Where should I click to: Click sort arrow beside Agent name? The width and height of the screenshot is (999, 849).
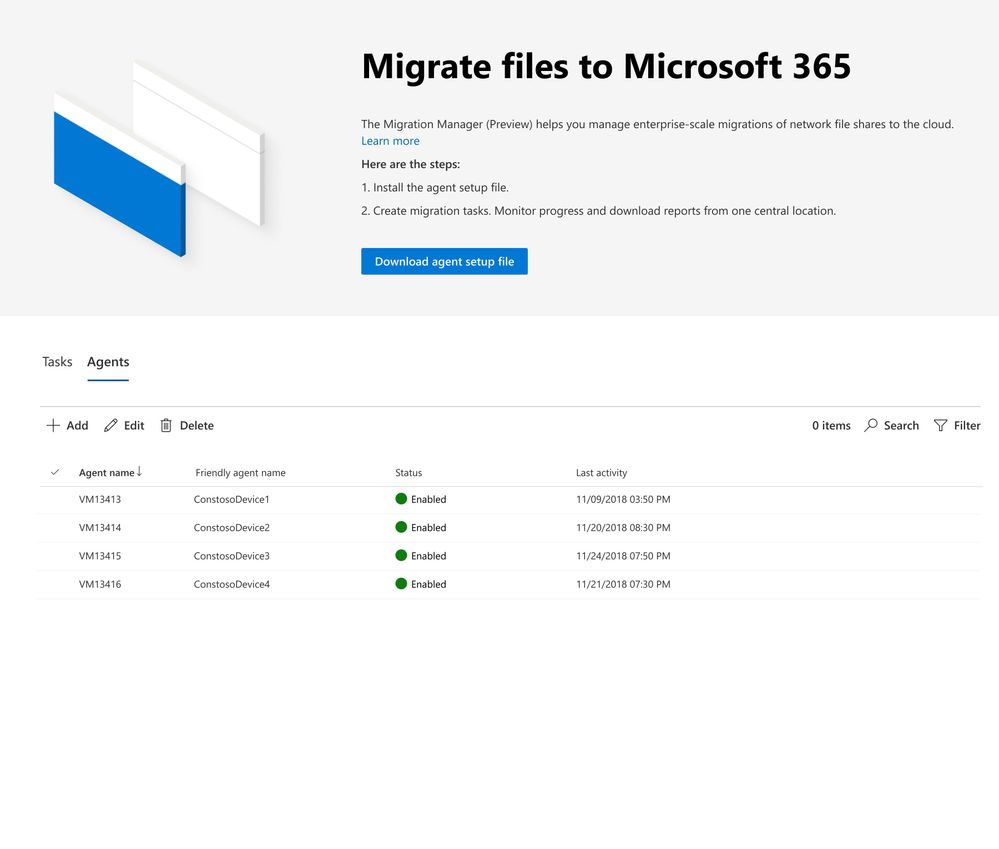[139, 472]
